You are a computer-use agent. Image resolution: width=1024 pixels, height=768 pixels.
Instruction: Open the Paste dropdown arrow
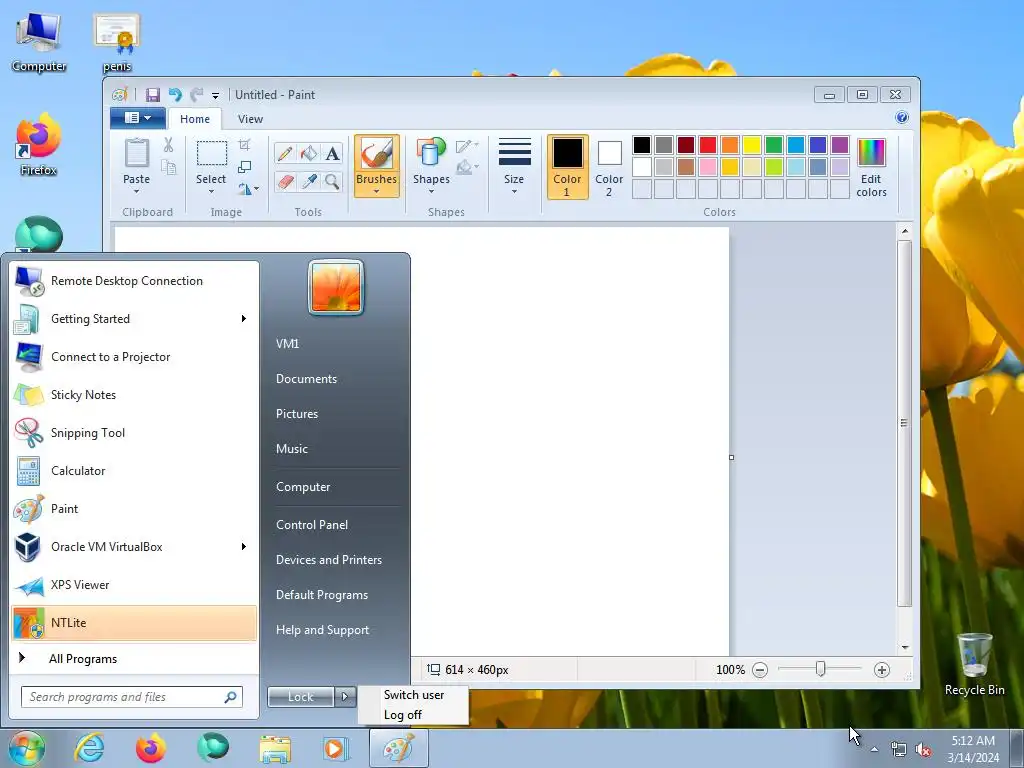point(136,191)
